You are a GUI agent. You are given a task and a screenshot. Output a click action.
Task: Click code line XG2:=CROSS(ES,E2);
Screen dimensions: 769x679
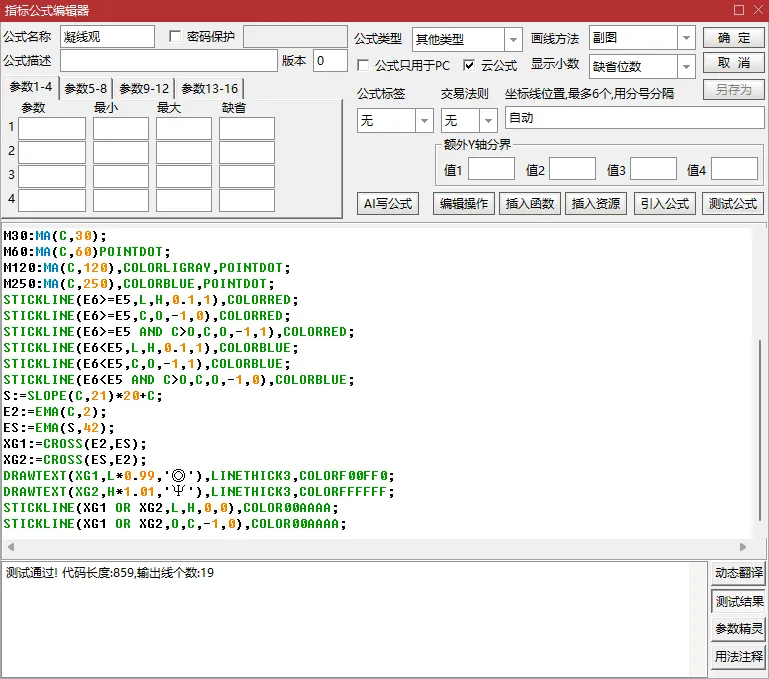[75, 460]
